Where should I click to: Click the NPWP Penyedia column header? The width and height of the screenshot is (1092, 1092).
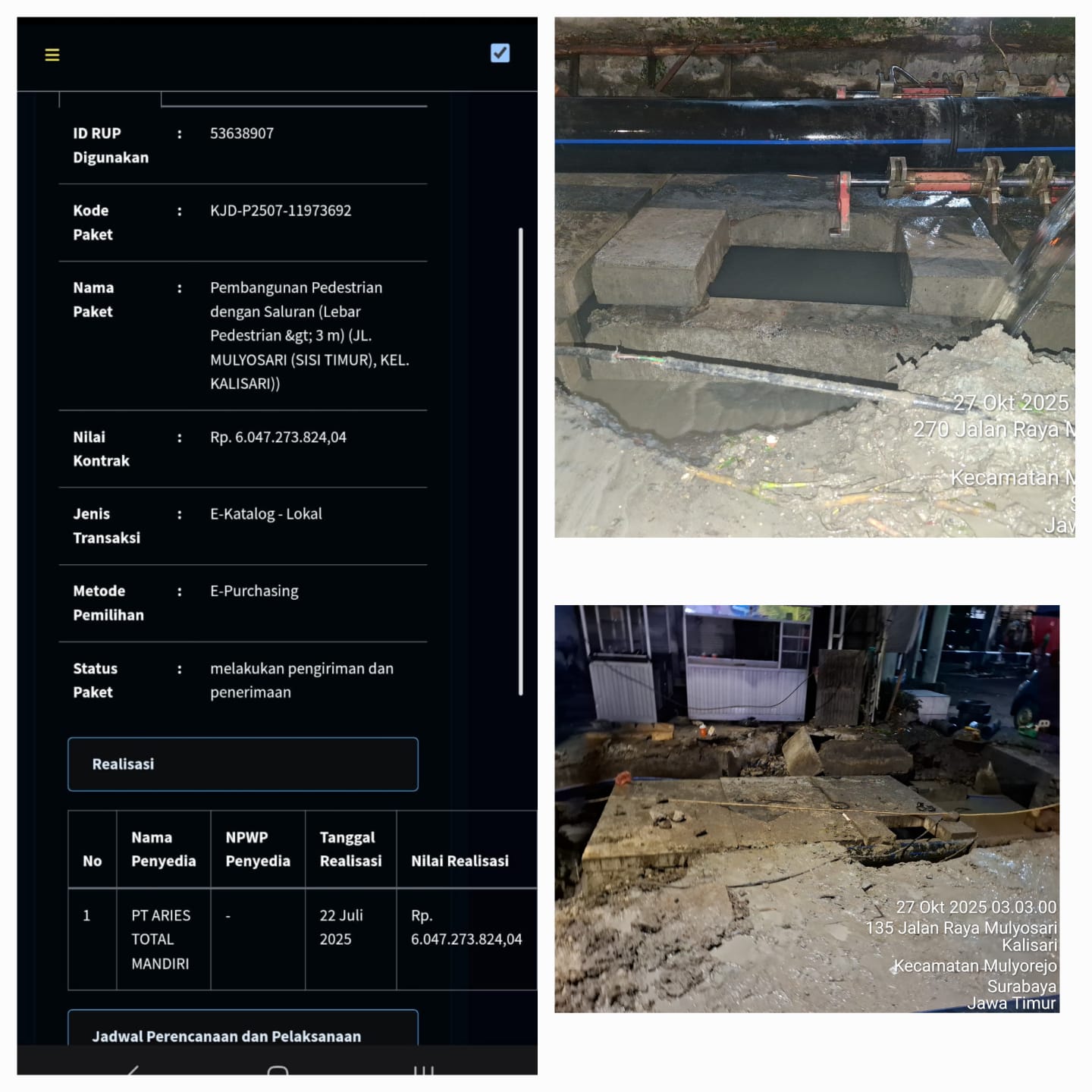point(257,849)
